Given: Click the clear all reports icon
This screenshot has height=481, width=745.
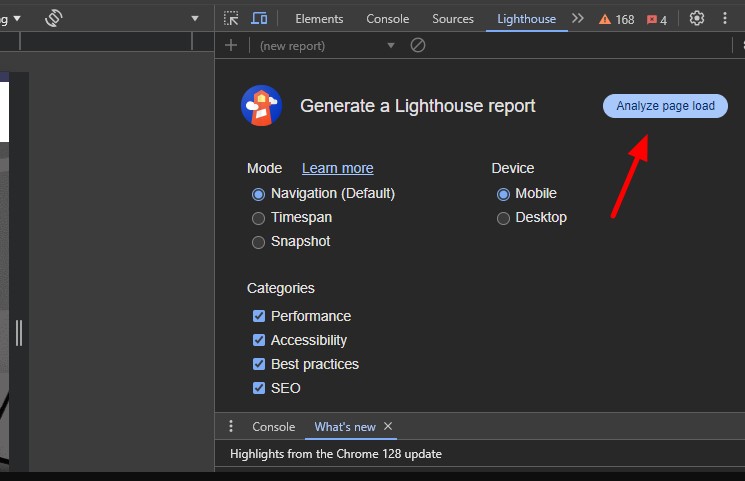Looking at the screenshot, I should point(419,45).
